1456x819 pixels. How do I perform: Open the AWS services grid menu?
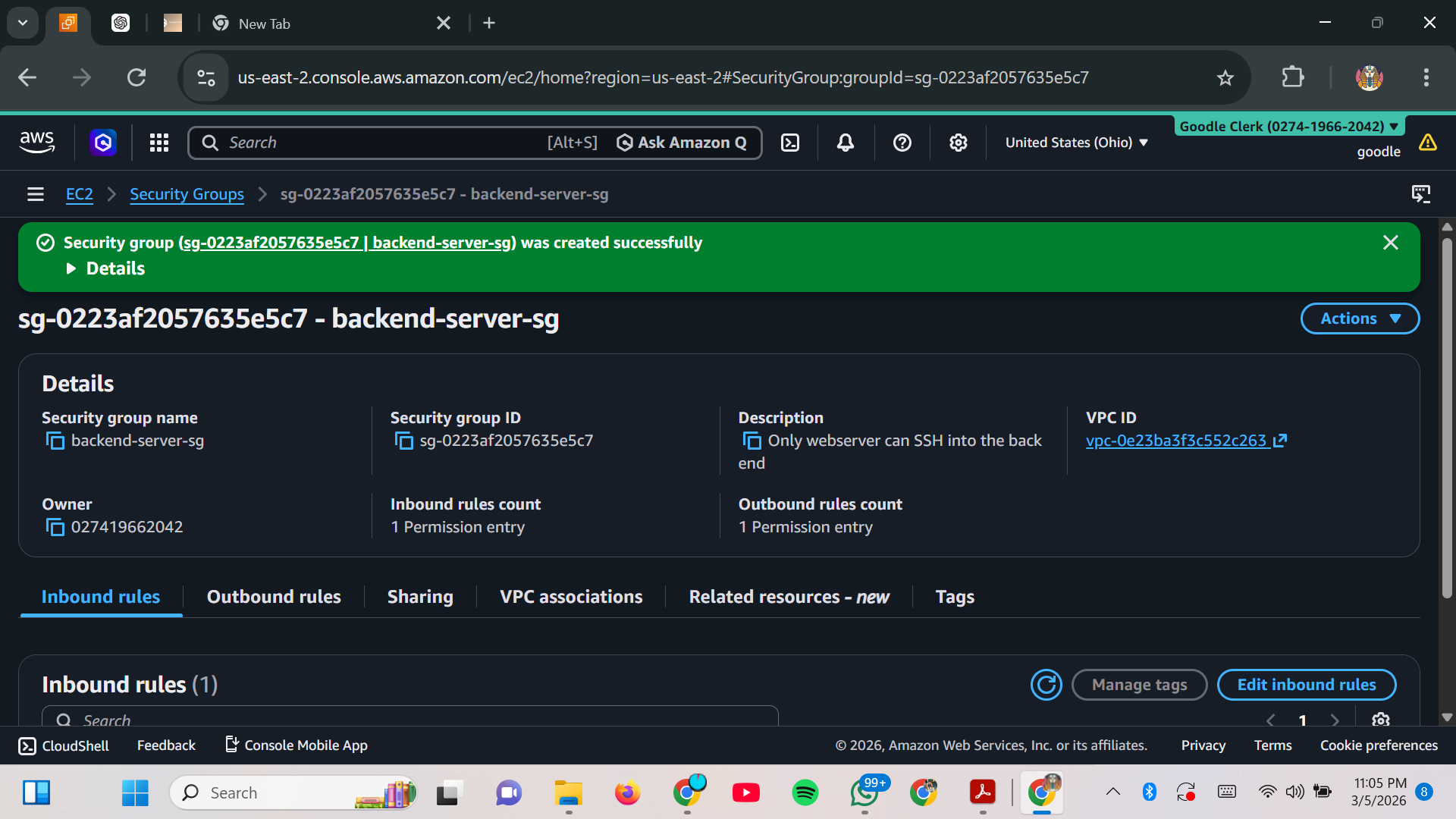(158, 143)
